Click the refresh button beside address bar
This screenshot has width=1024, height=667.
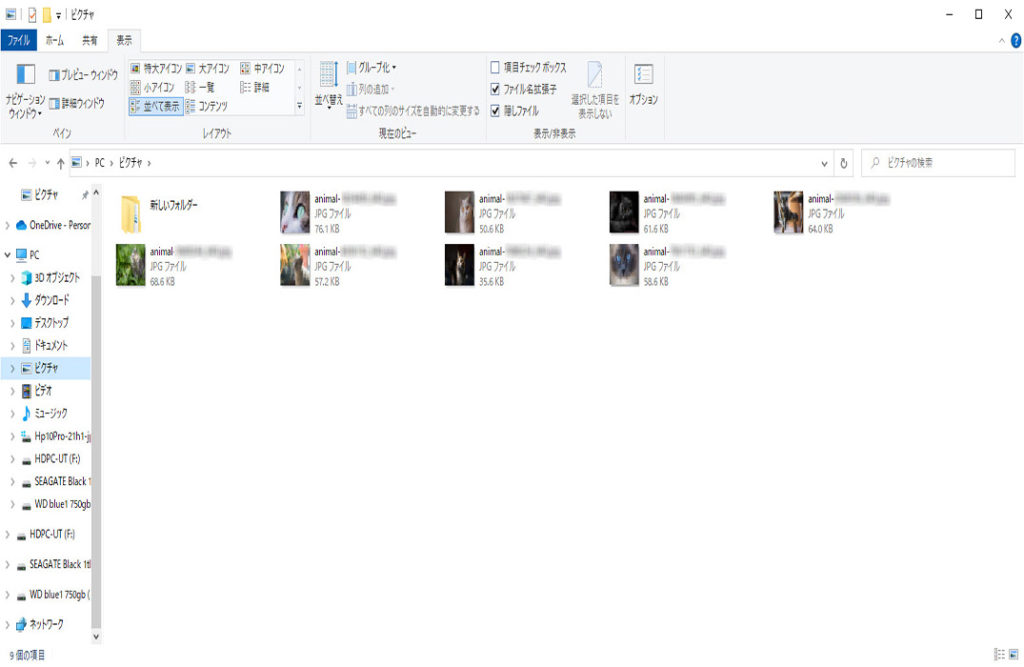pos(845,163)
